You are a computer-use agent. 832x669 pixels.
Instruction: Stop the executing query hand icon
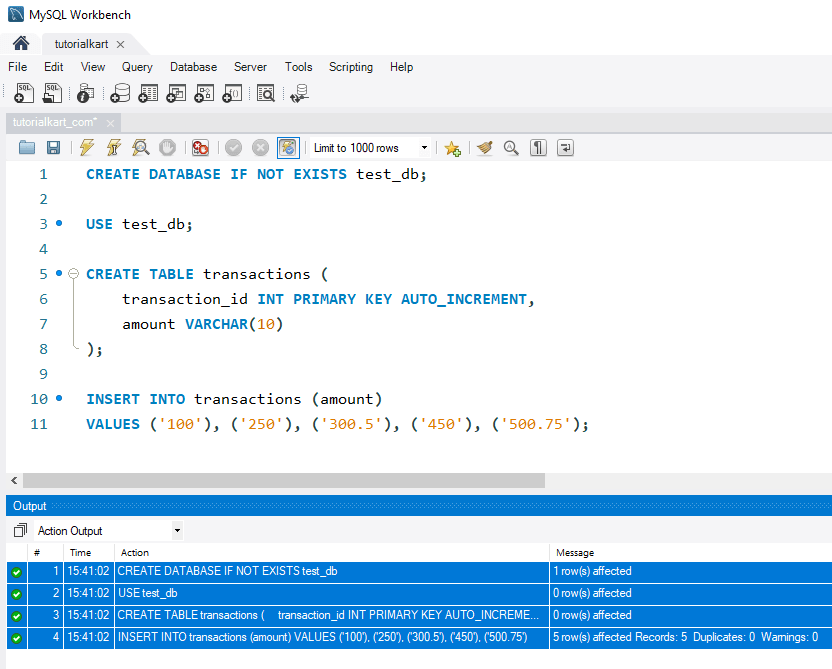tap(167, 147)
